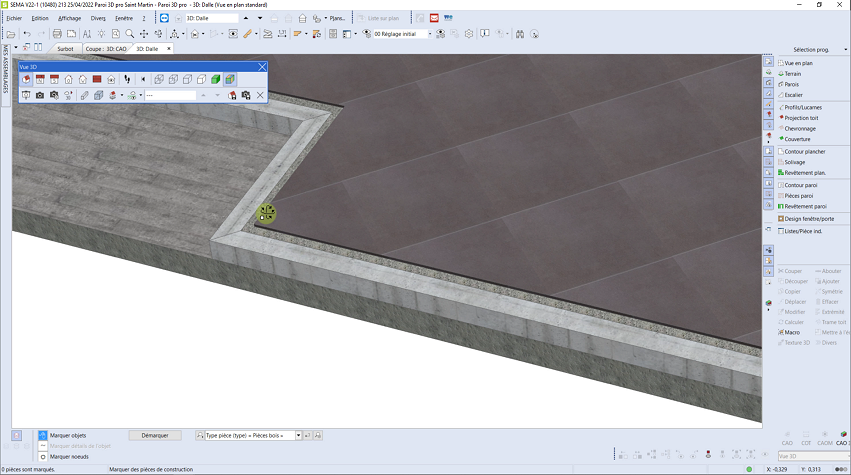This screenshot has height=475, width=851.
Task: Select the Marquer noeuds option
Action: 42,455
